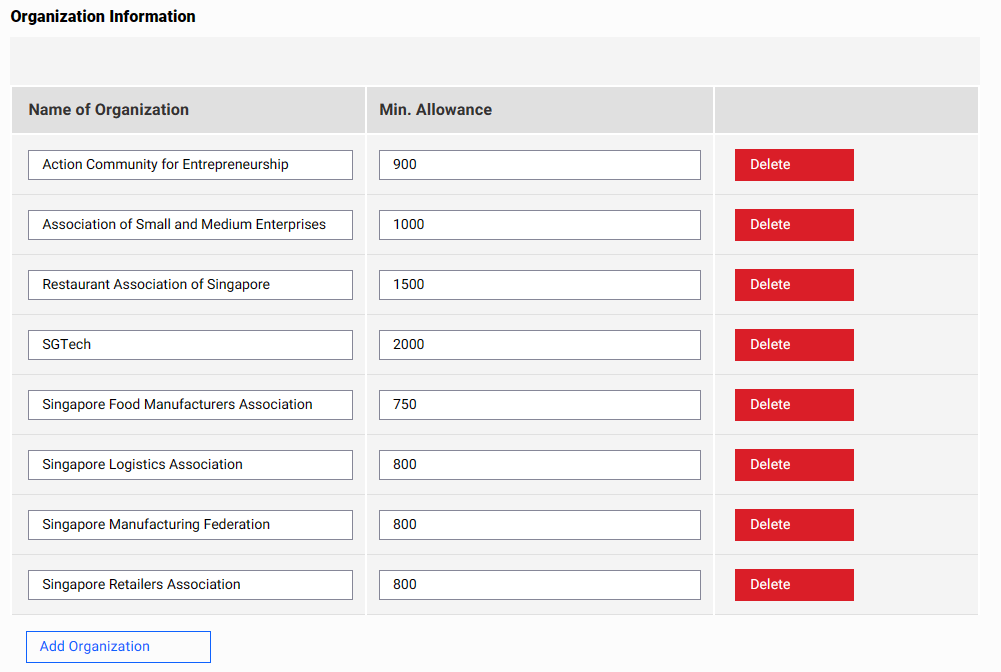Screen dimensions: 1001x672
Task: Edit the Action Community for Entrepreneurship name field
Action: pyautogui.click(x=190, y=165)
